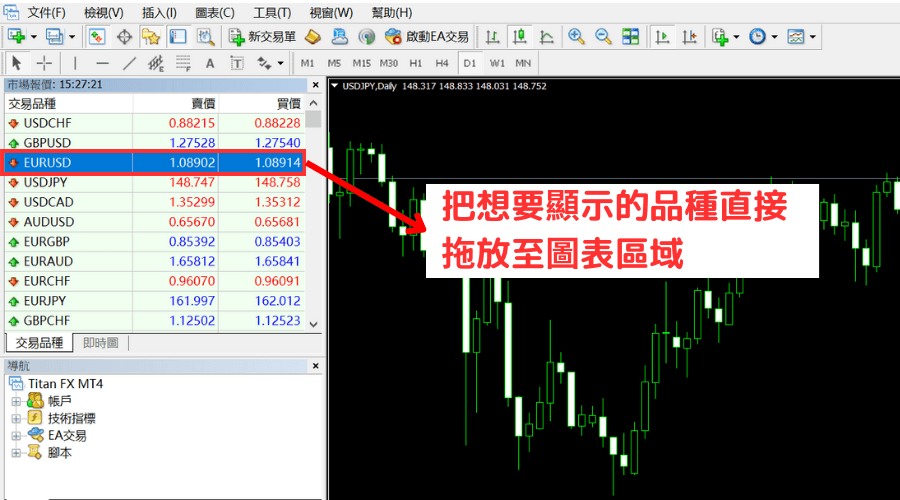Open the New Chart dropdown arrow
This screenshot has width=900, height=500.
[34, 37]
